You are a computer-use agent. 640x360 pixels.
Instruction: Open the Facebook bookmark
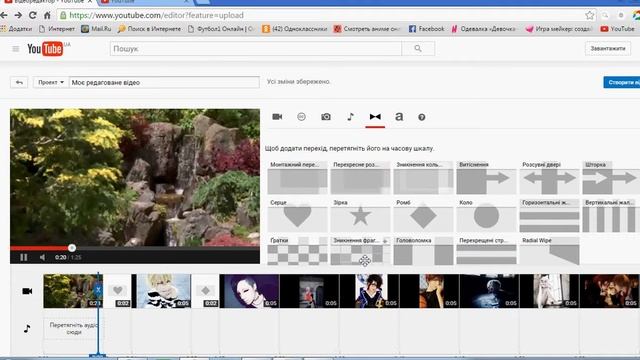[427, 29]
